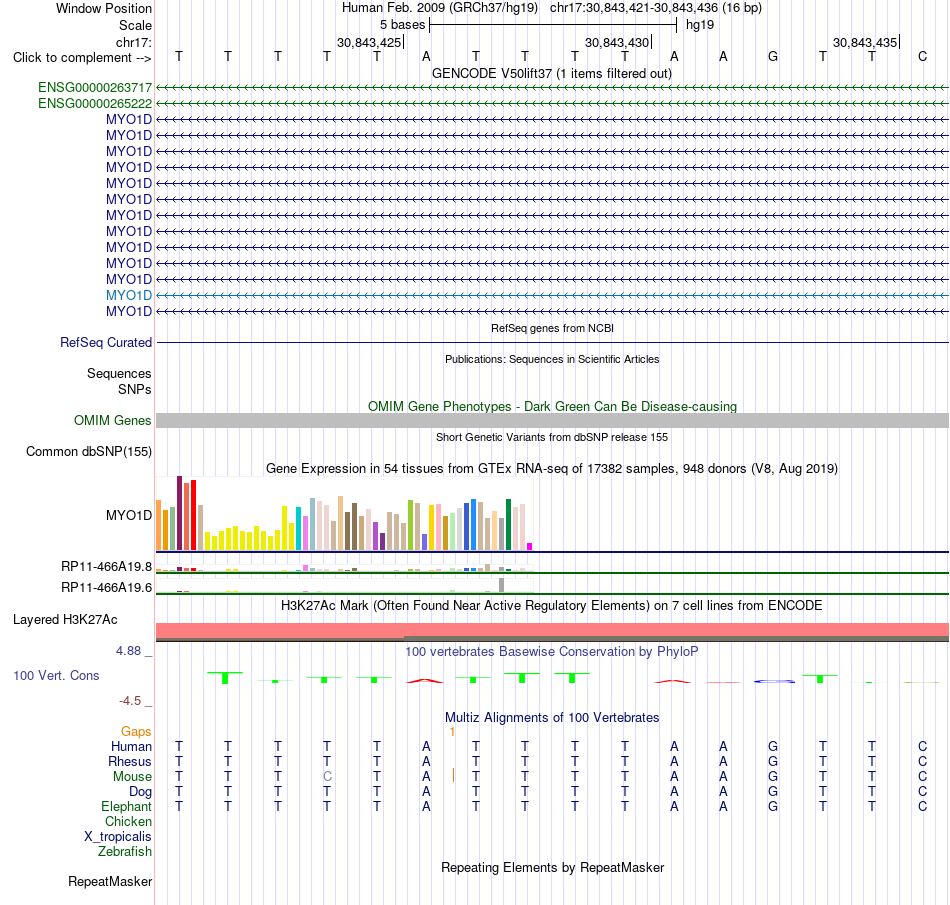Select the Mouse alignment row label

[x=132, y=777]
